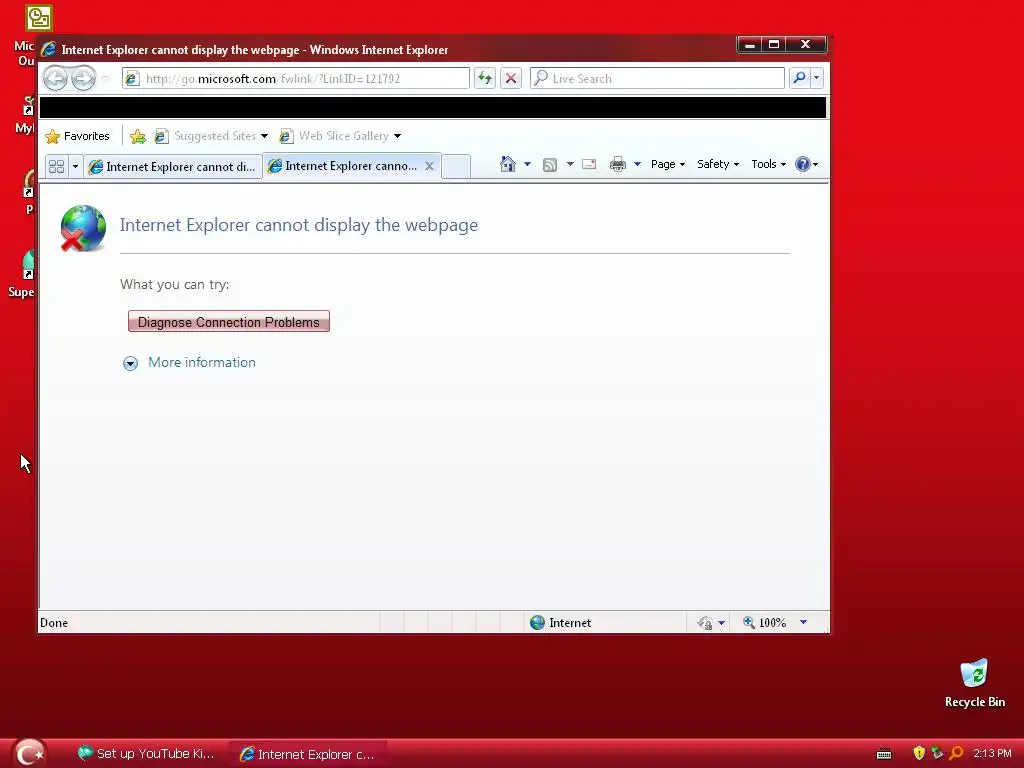
Task: Open Home dropdown arrow
Action: click(x=527, y=164)
